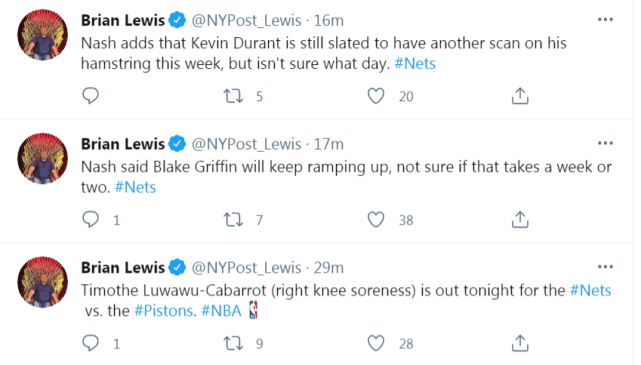Retweet the Kevin Durant scan tweet

pos(233,96)
